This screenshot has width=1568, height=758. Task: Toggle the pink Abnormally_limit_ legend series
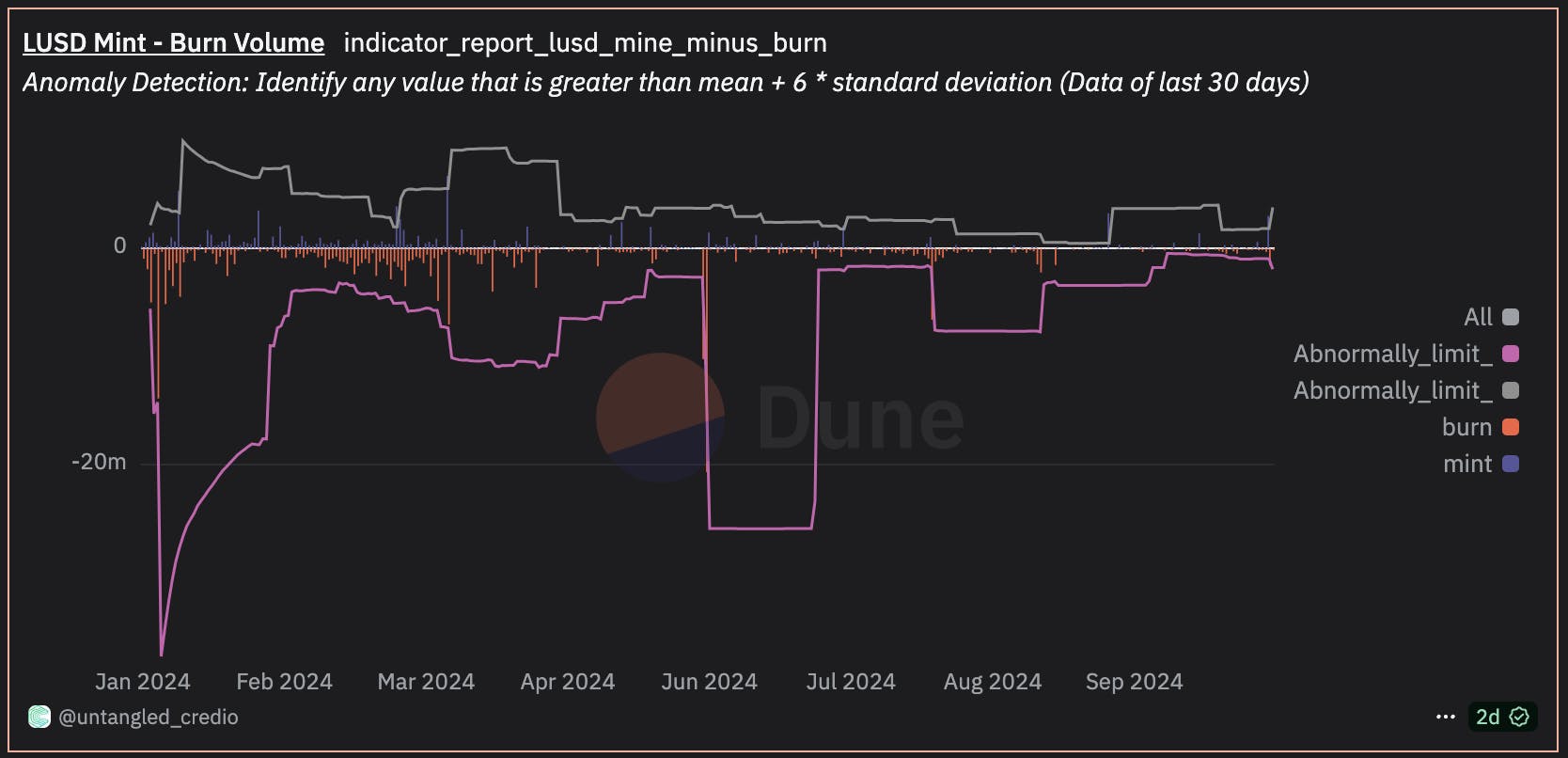1406,354
